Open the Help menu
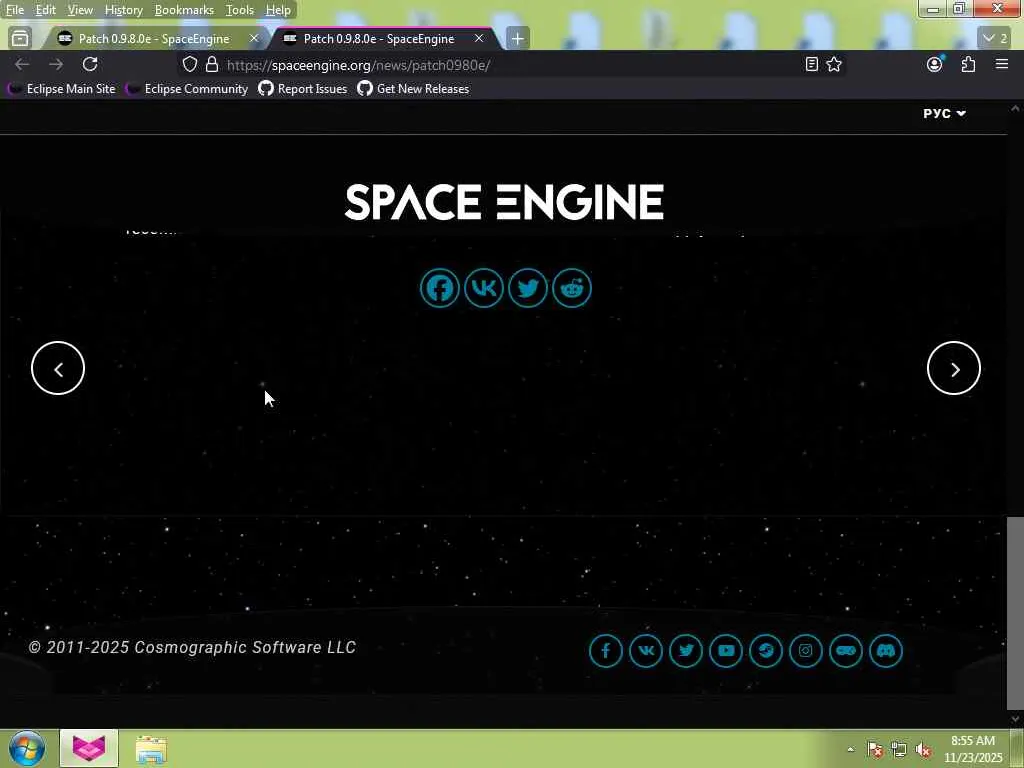The image size is (1024, 768). 278,10
